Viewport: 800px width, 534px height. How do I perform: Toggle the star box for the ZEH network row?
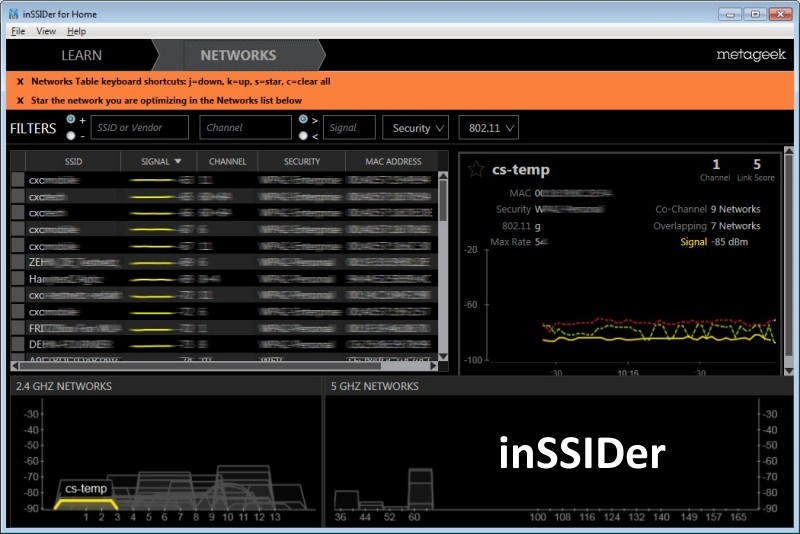coord(18,263)
